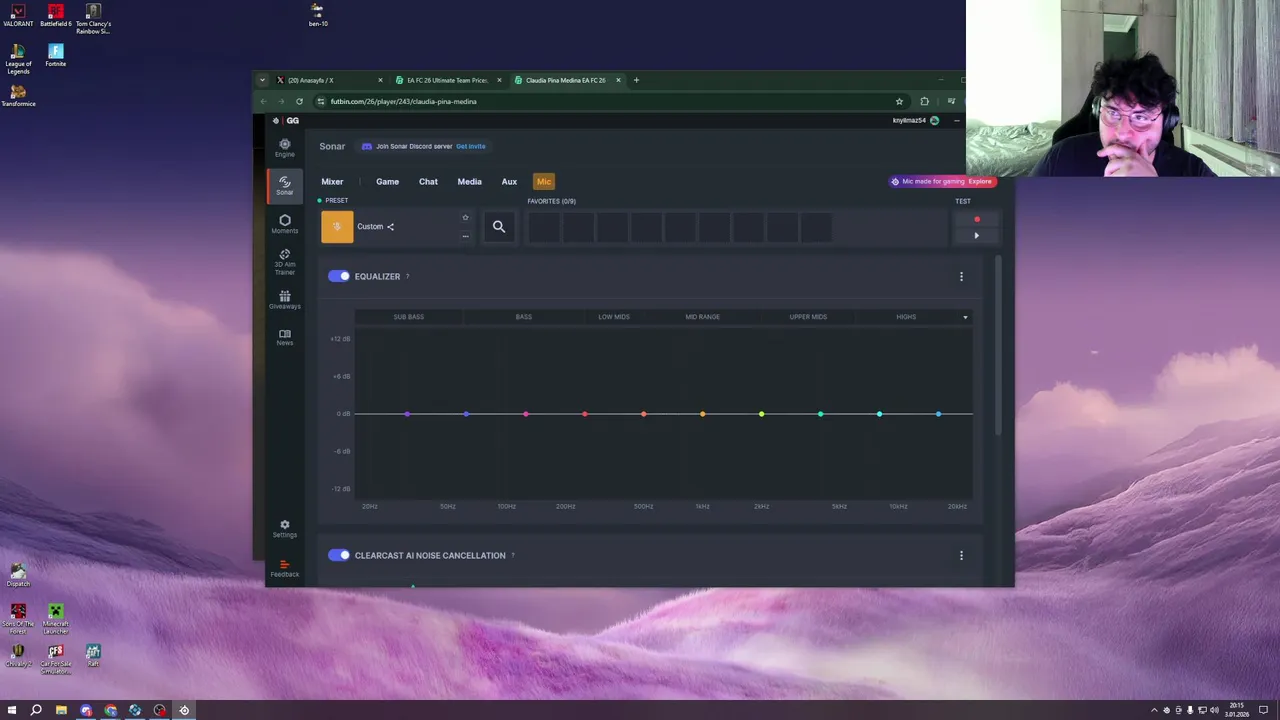The height and width of the screenshot is (720, 1280).
Task: Click Mic made for gaming Explore banner
Action: click(x=942, y=181)
